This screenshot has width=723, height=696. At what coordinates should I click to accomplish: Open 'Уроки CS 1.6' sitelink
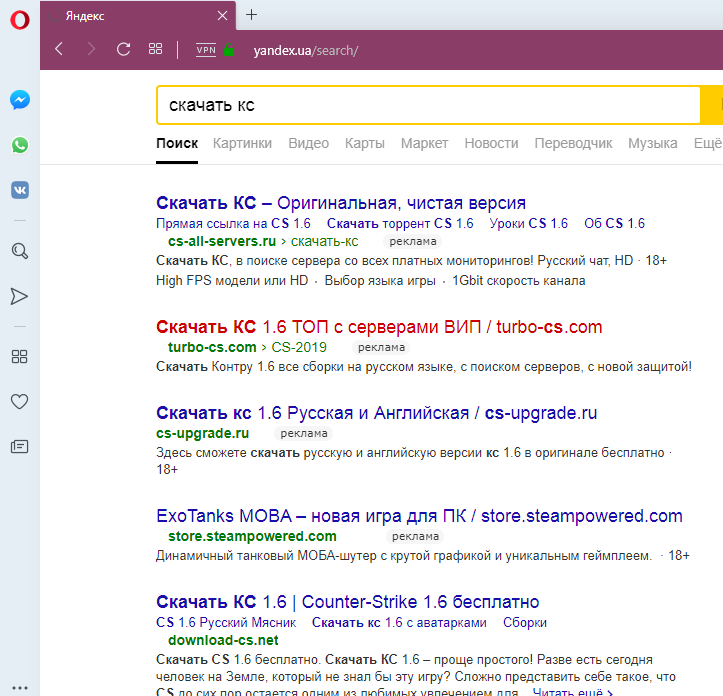(x=528, y=223)
